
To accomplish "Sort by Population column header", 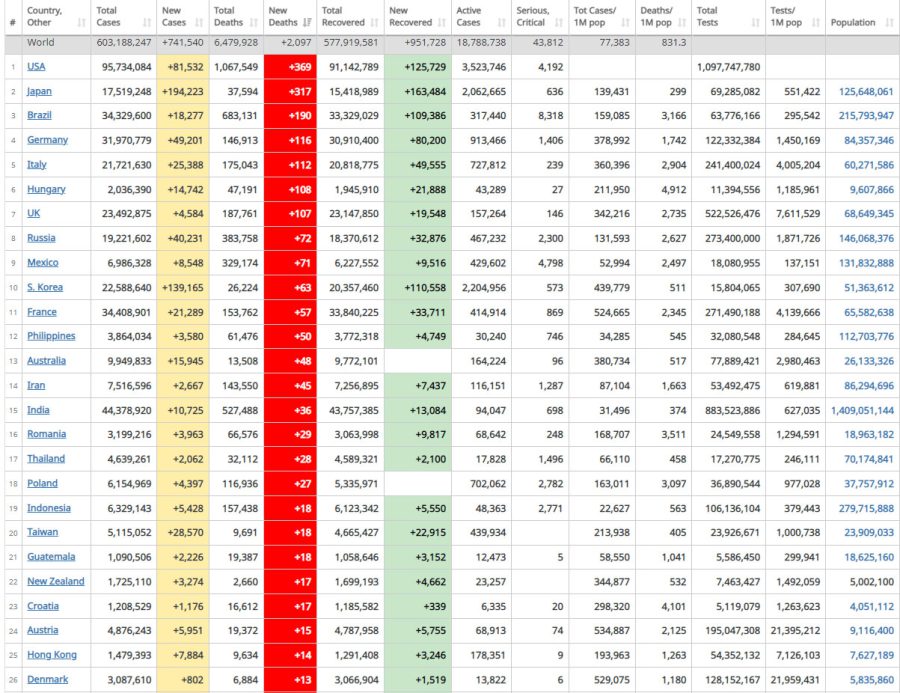I will point(862,17).
